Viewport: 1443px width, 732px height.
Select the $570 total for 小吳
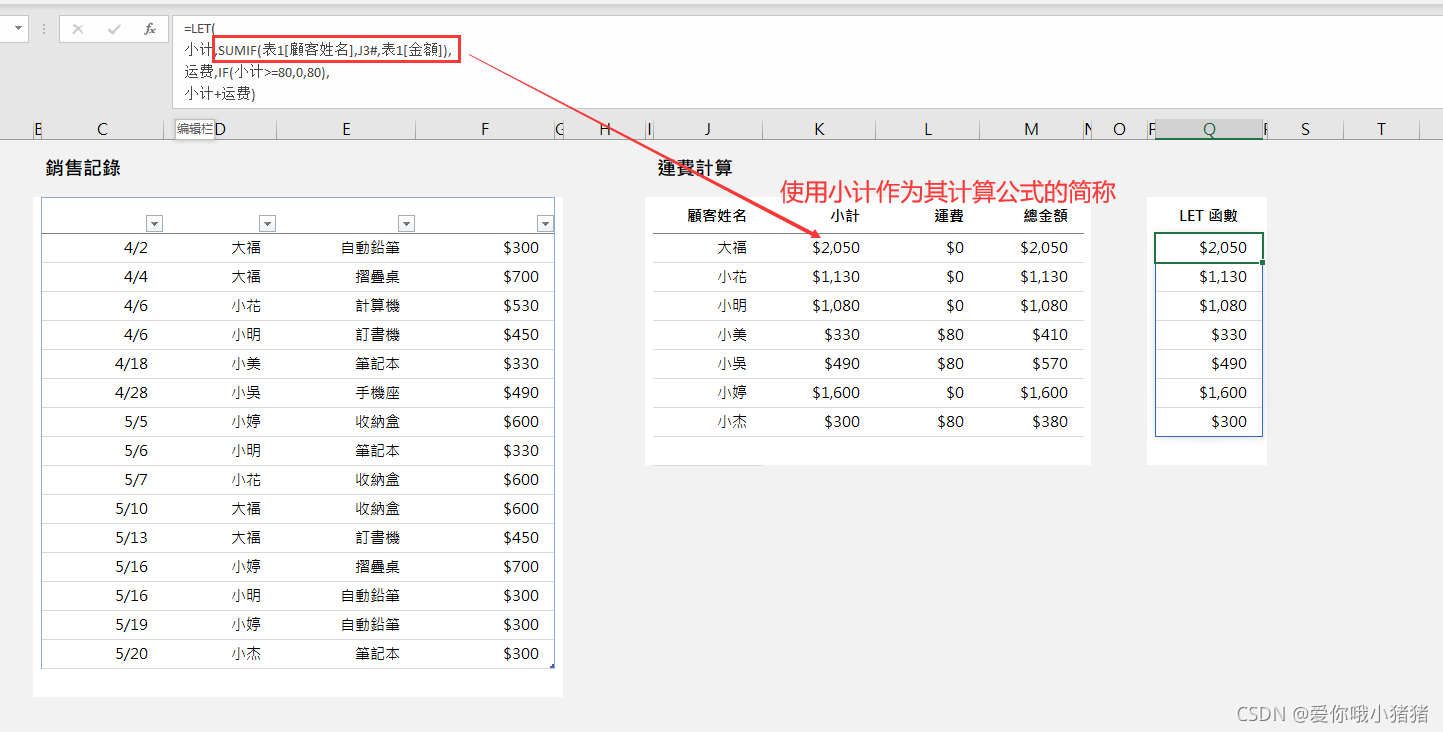pyautogui.click(x=1031, y=364)
